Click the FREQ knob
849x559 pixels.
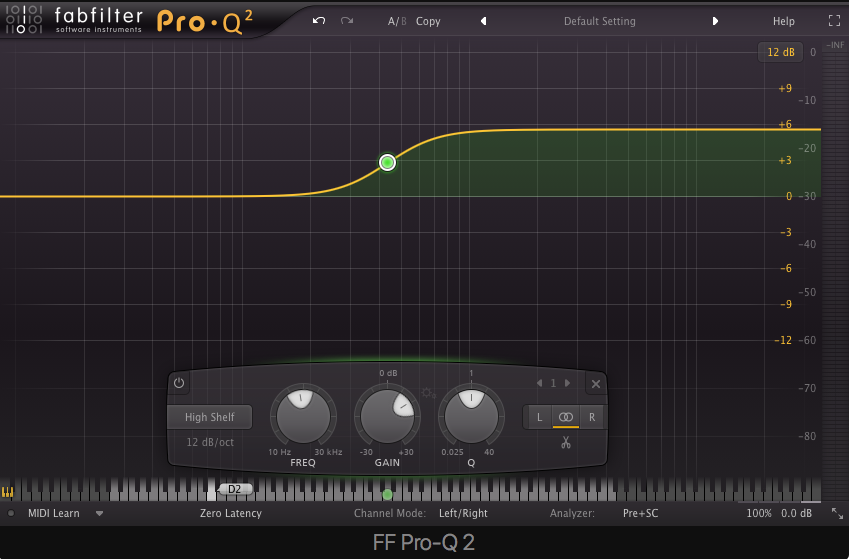(x=303, y=417)
